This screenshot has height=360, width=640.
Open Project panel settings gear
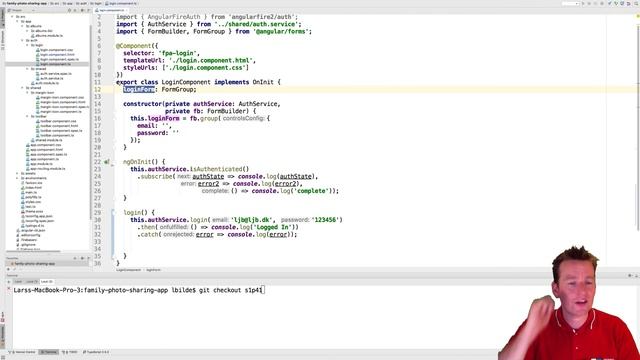coord(82,10)
